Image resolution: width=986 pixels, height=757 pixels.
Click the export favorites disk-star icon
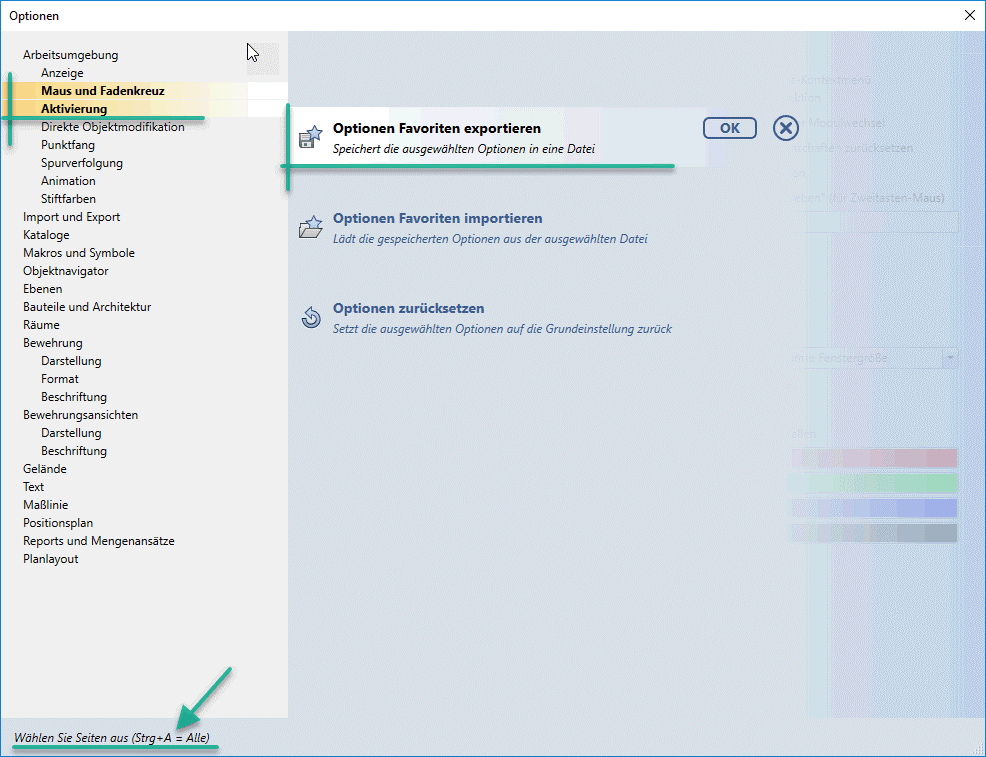tap(311, 138)
